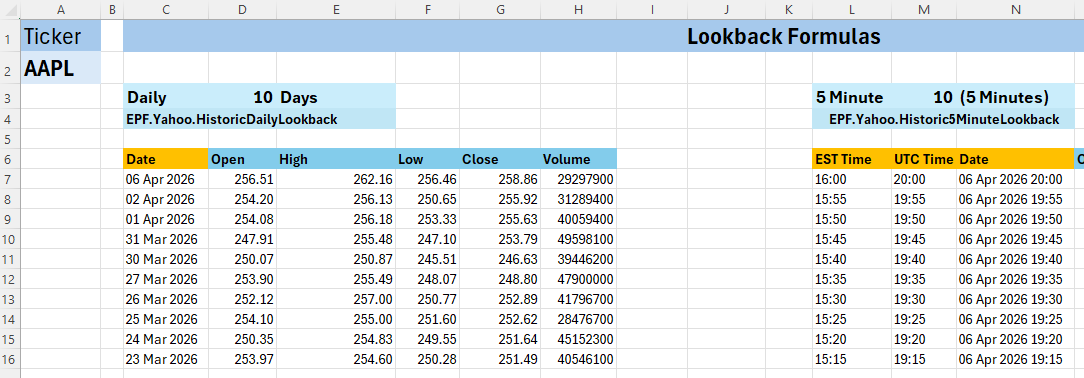Select cell 06 Apr 2026 20:00
Screen dimensions: 1084x378
click(x=1016, y=180)
